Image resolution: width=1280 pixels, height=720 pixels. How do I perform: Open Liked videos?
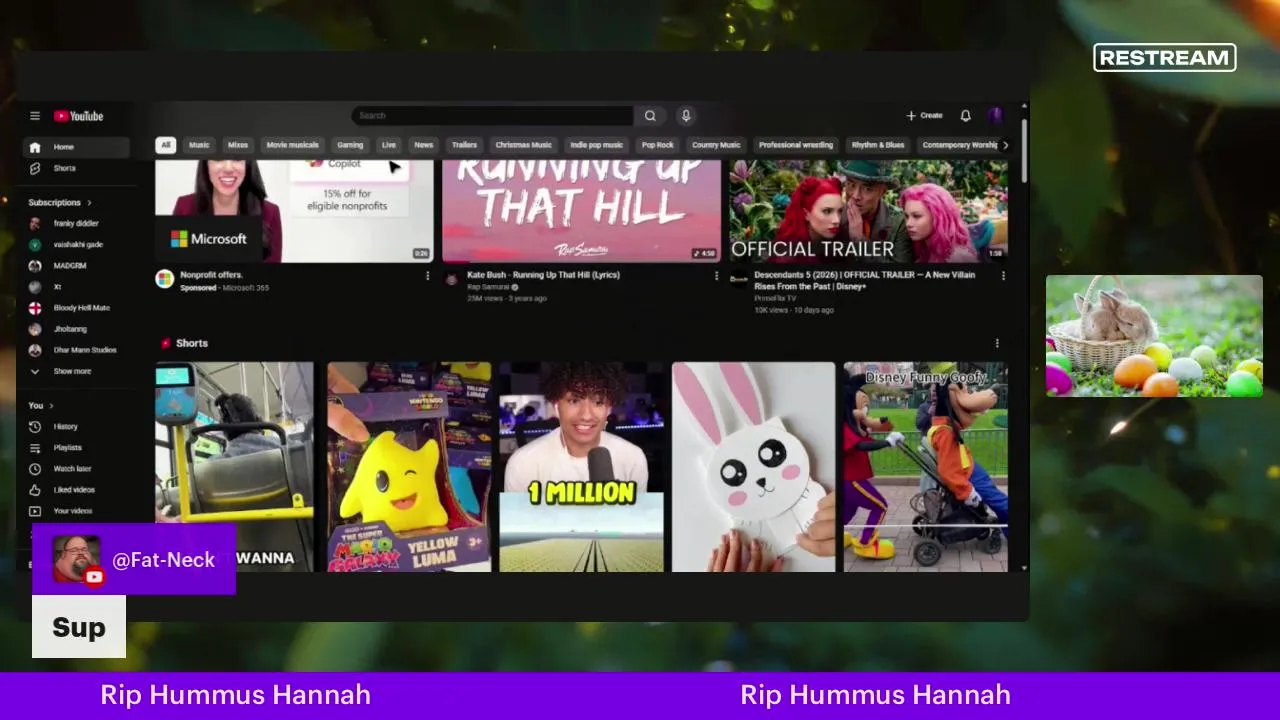[76, 490]
